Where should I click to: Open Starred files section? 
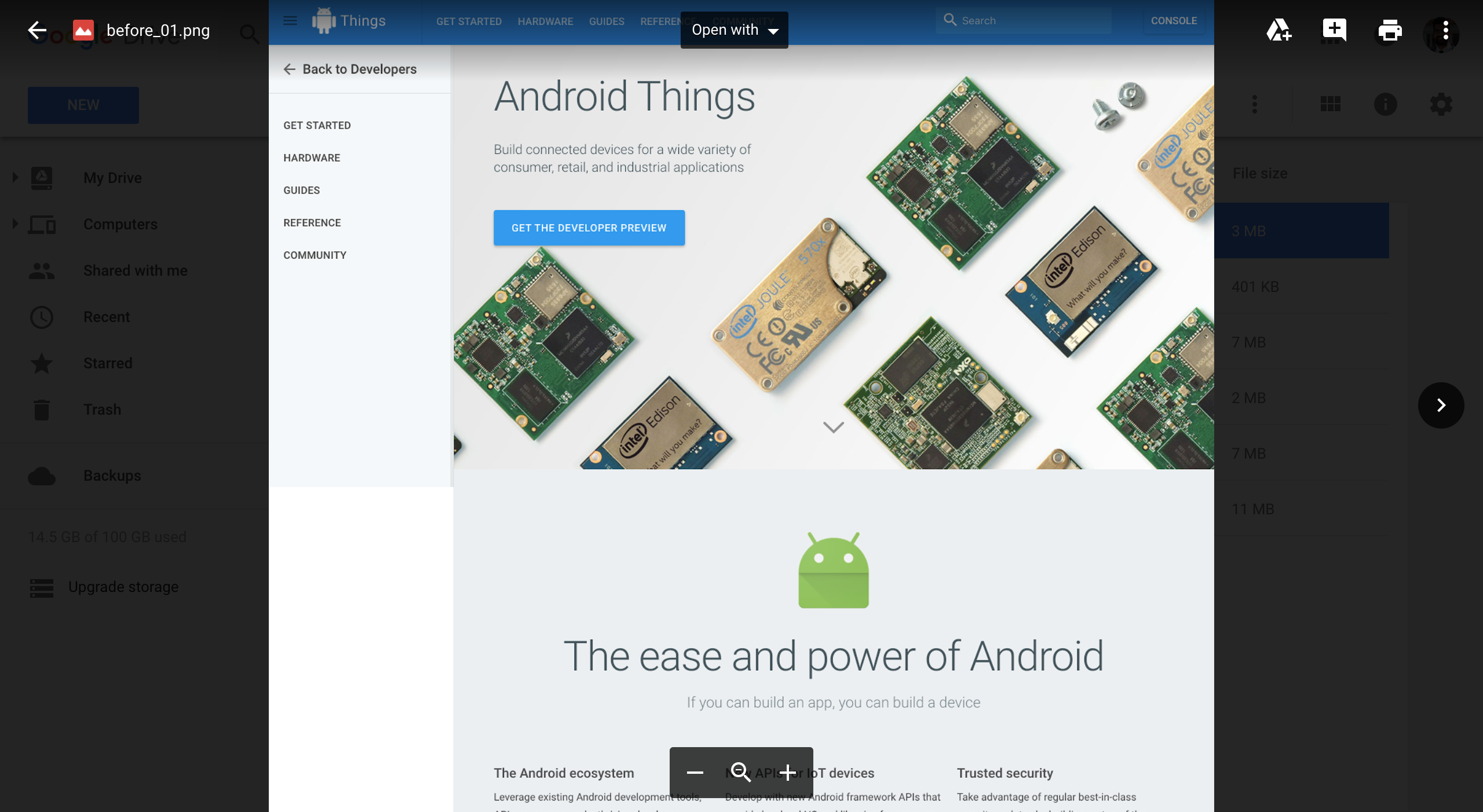pos(108,363)
